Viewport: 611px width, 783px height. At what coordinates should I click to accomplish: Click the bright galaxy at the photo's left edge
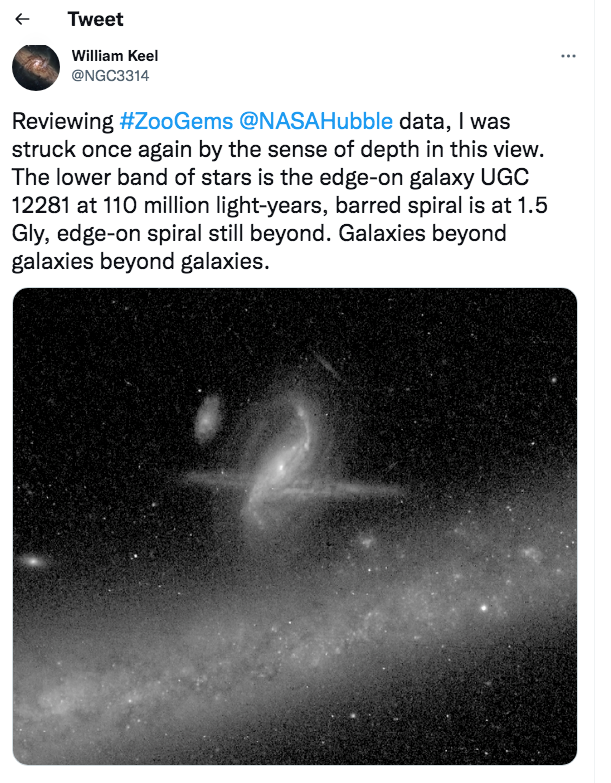[34, 562]
